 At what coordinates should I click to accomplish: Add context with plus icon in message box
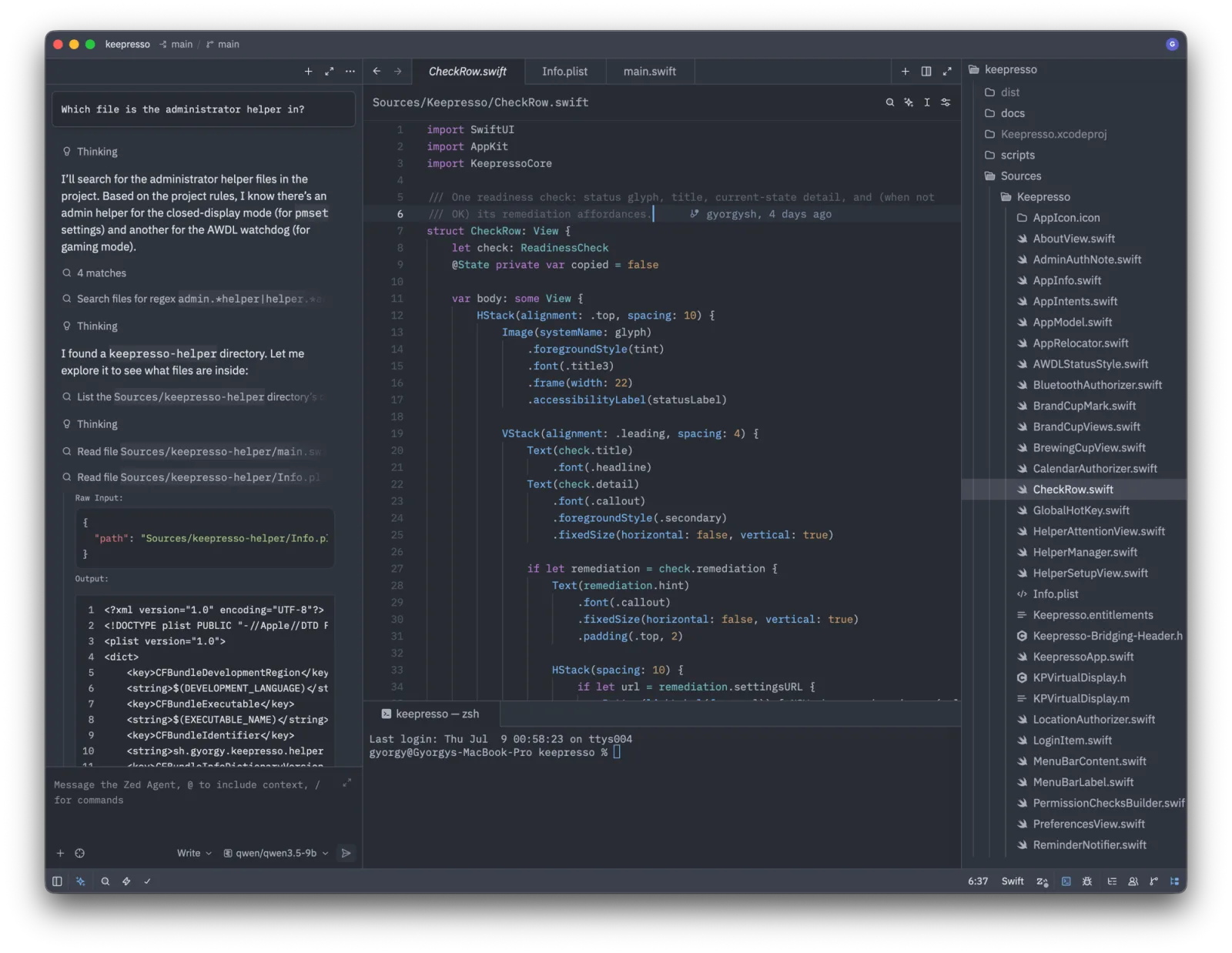tap(60, 853)
